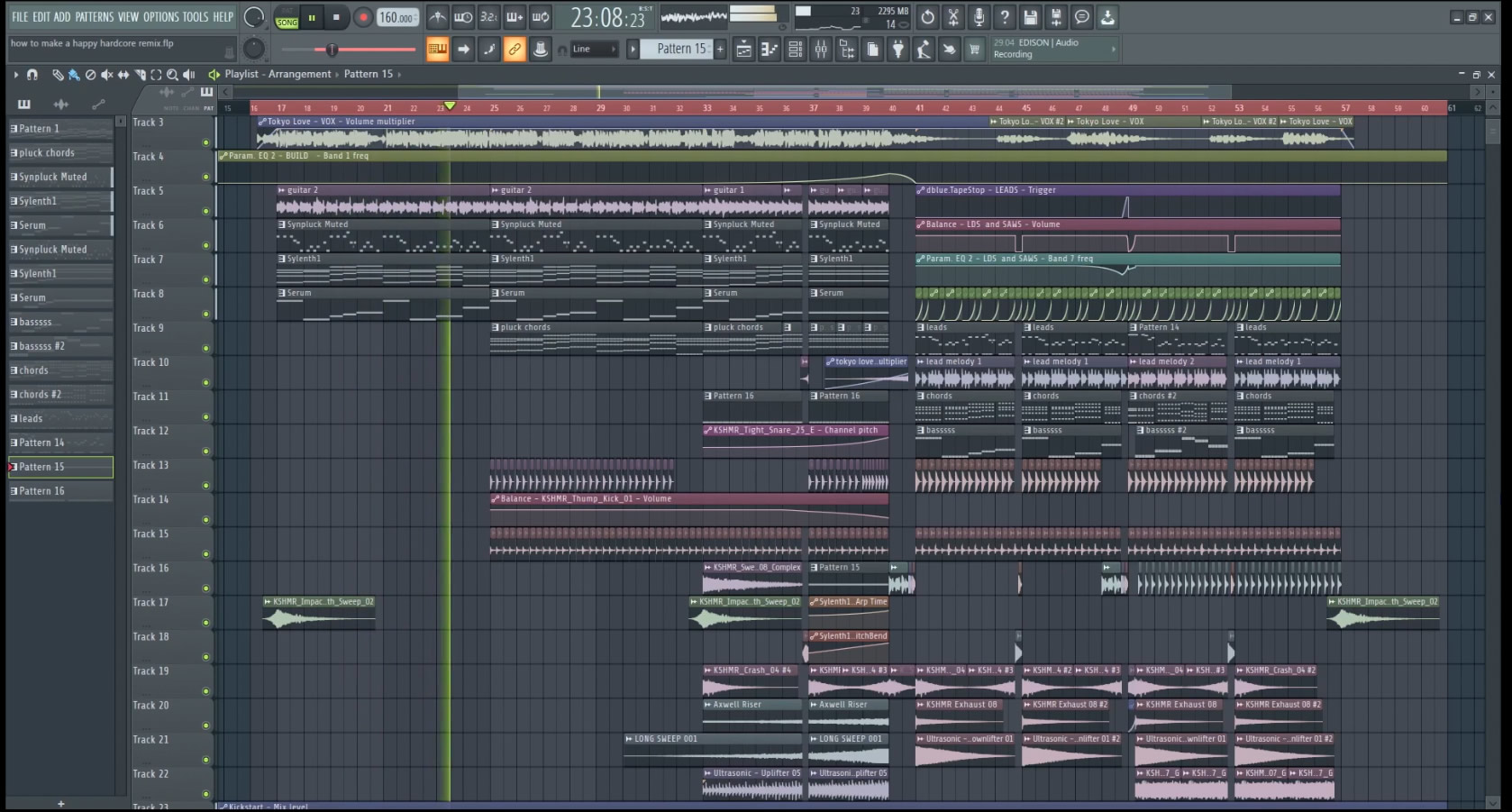
Task: Stop playback with the stop button
Action: (x=336, y=17)
